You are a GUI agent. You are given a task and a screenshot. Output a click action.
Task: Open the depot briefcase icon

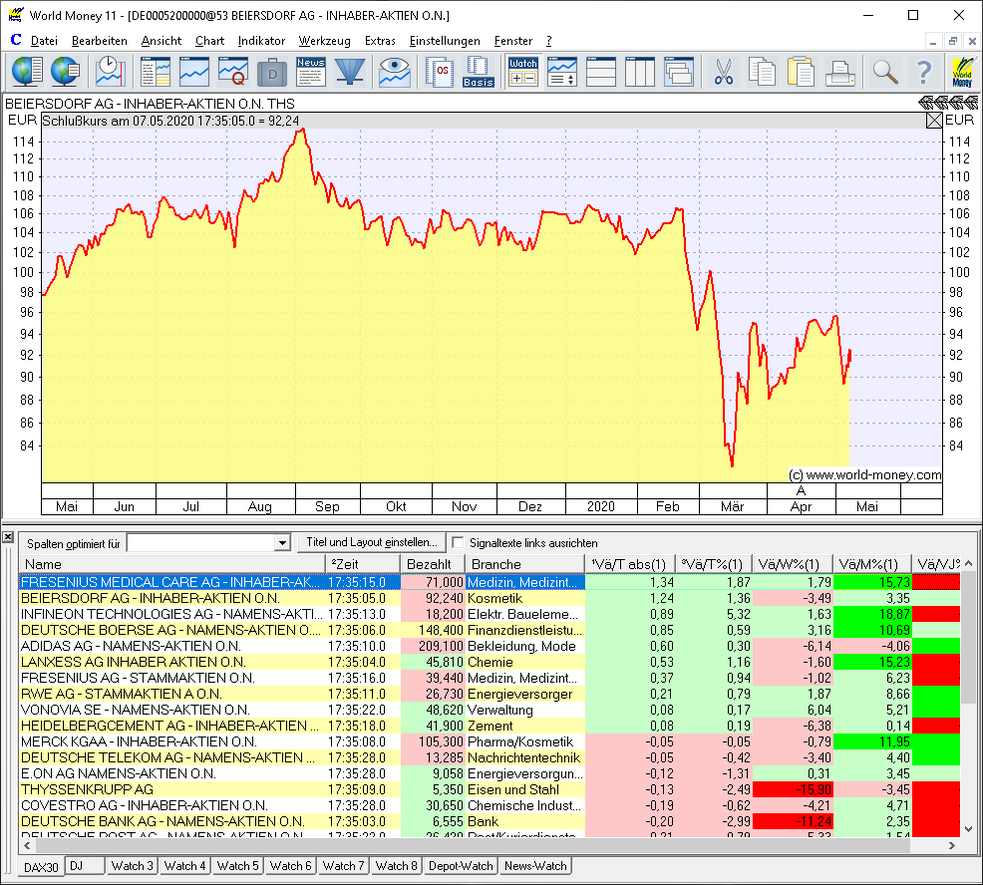tap(272, 71)
